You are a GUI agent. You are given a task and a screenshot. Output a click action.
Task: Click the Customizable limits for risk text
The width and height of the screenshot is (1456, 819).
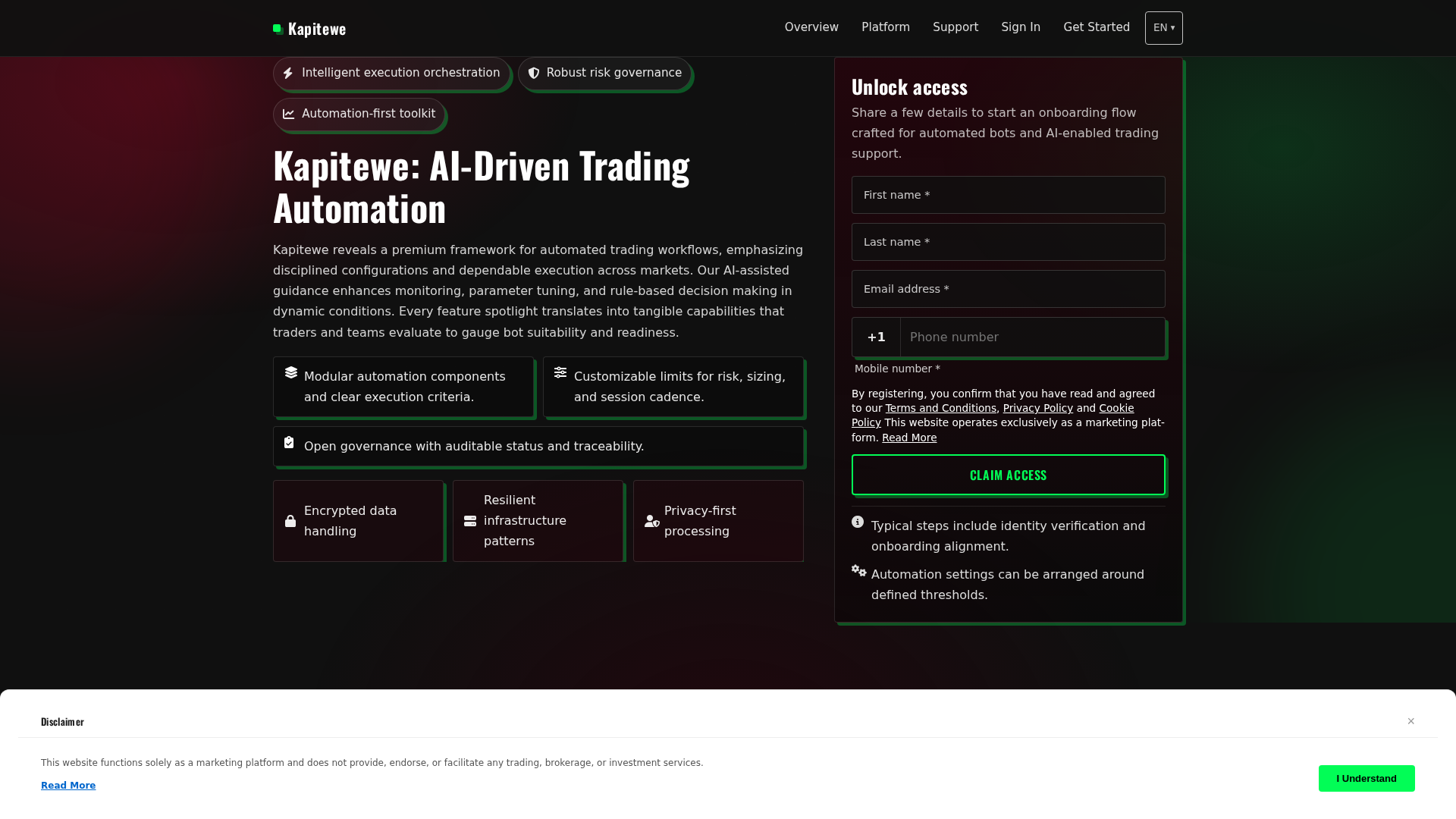click(x=679, y=387)
